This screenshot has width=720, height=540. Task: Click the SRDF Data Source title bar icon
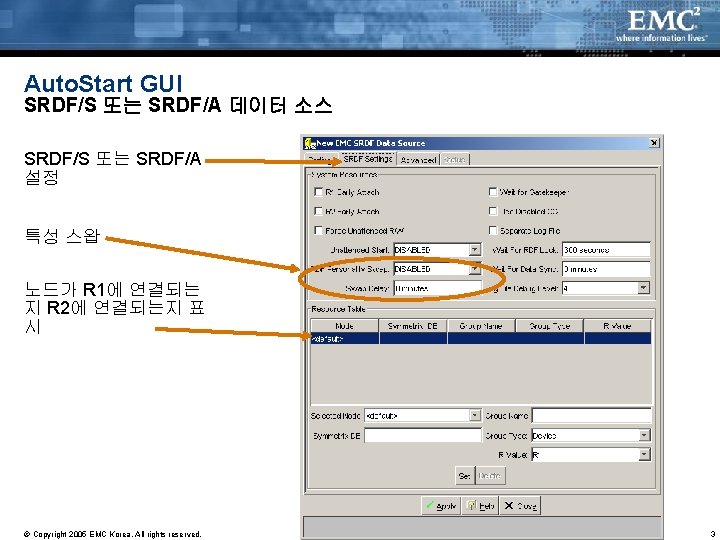click(x=310, y=143)
